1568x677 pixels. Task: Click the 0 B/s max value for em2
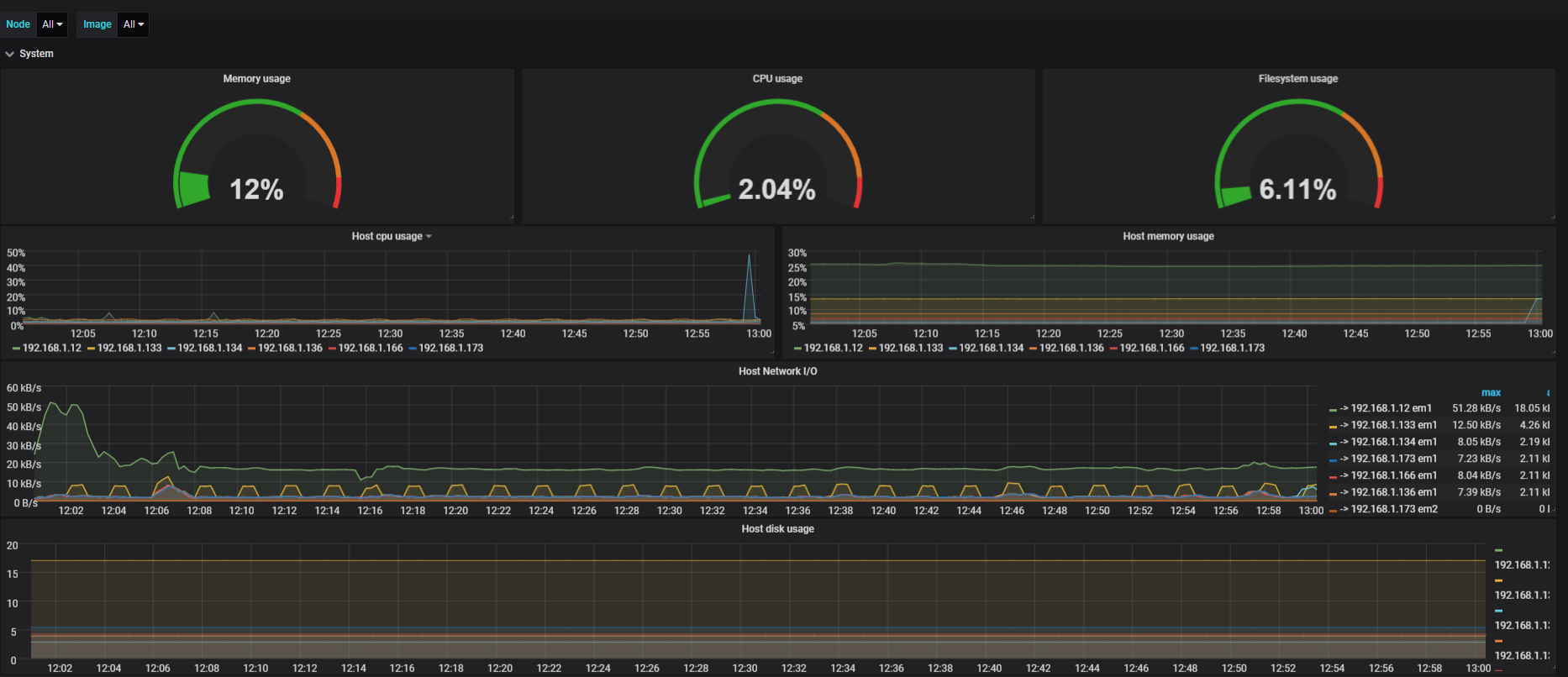click(1489, 509)
